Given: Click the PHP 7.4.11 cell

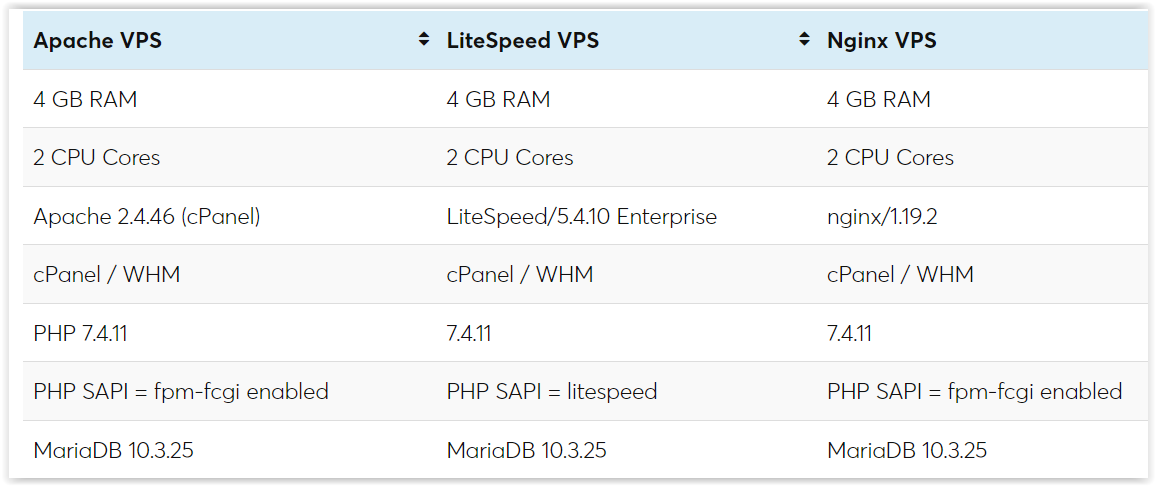Looking at the screenshot, I should tap(229, 333).
